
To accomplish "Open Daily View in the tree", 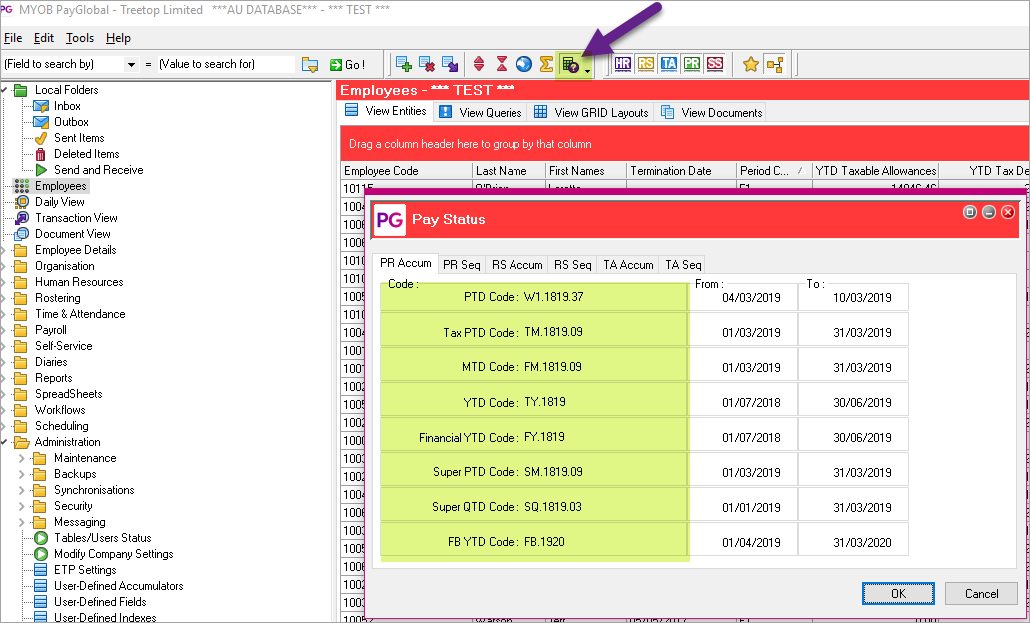I will 59,202.
